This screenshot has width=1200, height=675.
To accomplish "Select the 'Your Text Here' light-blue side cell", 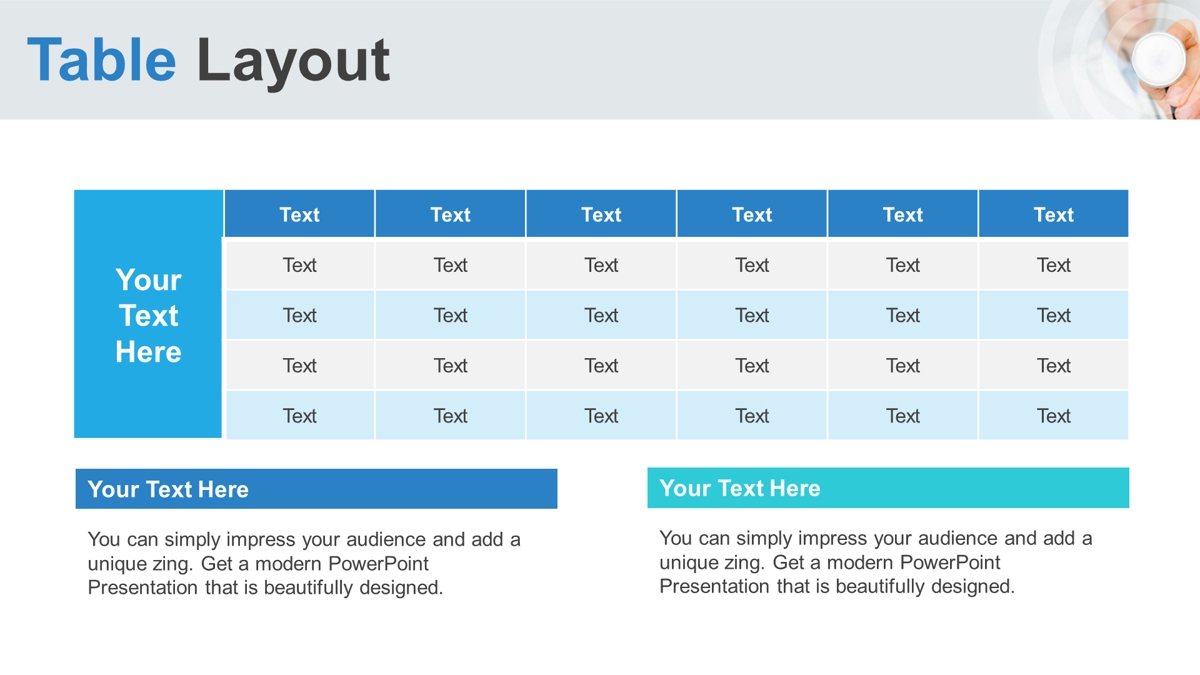I will coord(148,314).
